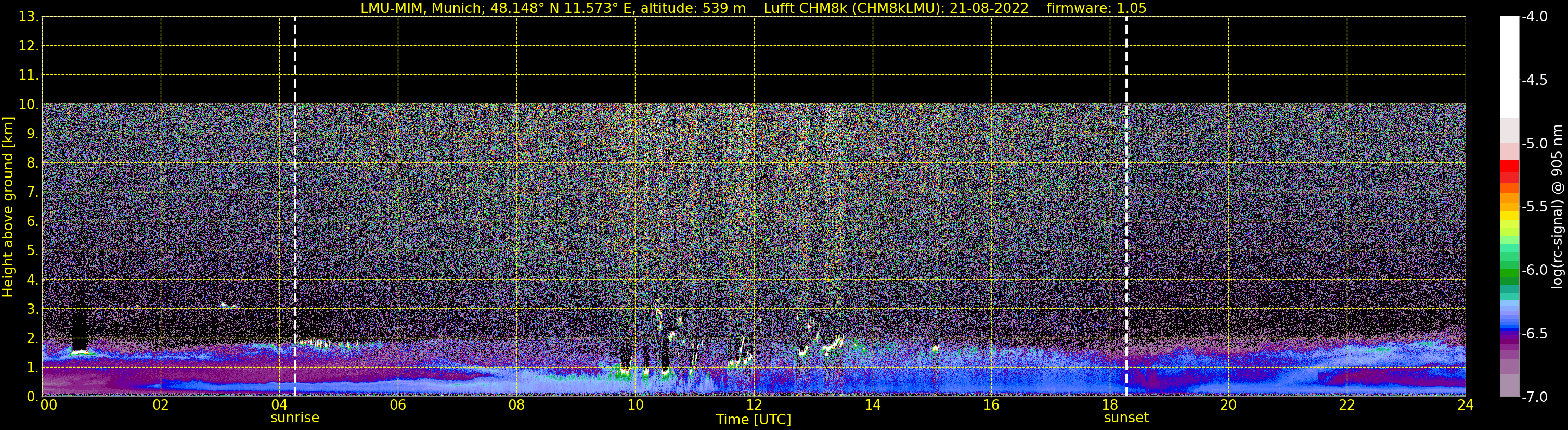
Task: Click the '8.' height axis tick label
Action: pyautogui.click(x=32, y=163)
